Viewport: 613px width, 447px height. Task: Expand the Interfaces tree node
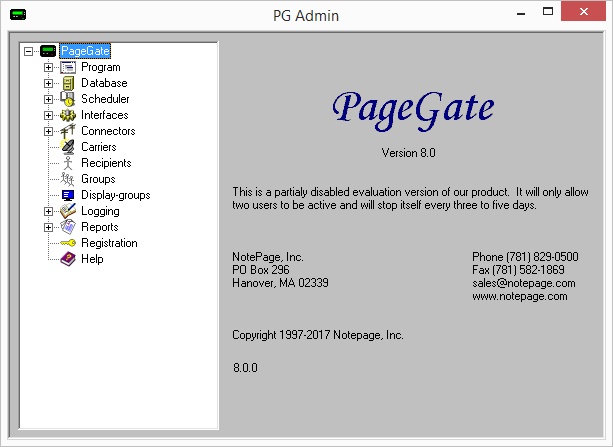pyautogui.click(x=48, y=115)
